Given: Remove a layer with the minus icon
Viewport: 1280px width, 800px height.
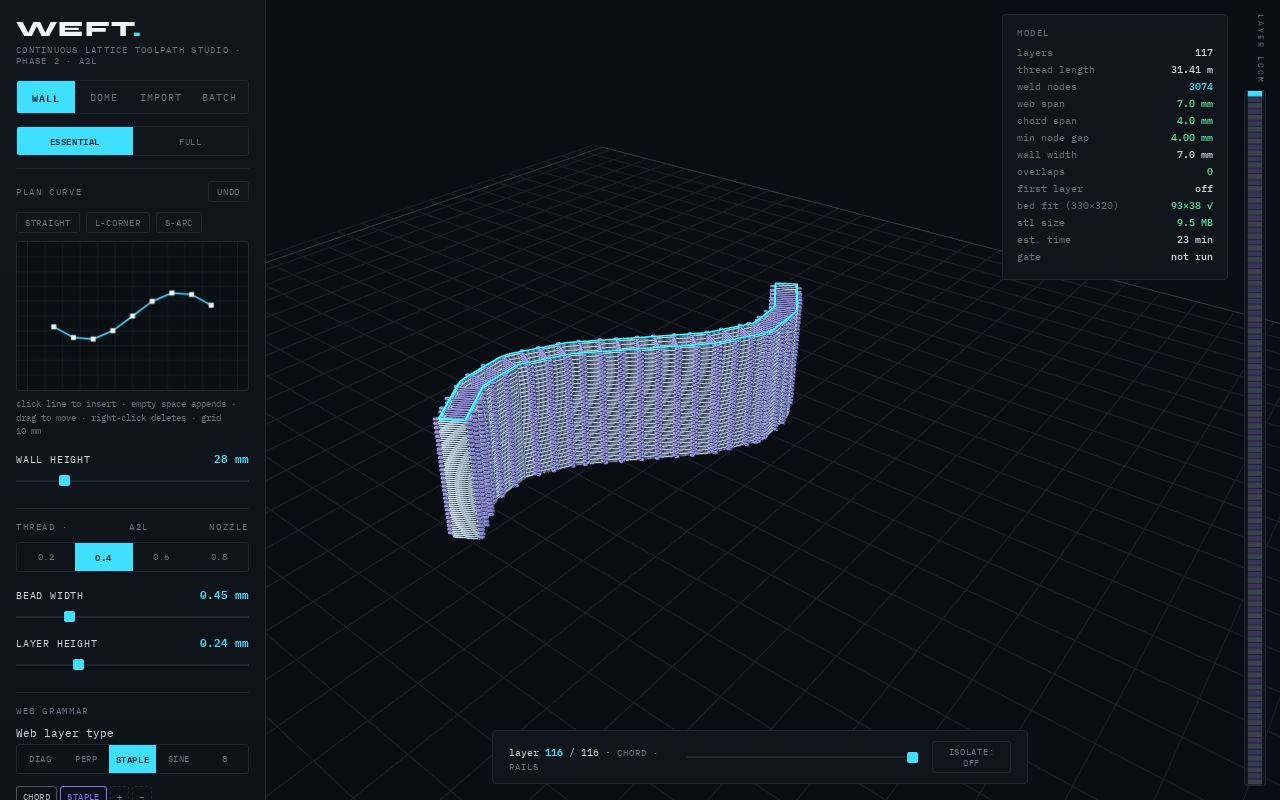Looking at the screenshot, I should click(x=142, y=794).
